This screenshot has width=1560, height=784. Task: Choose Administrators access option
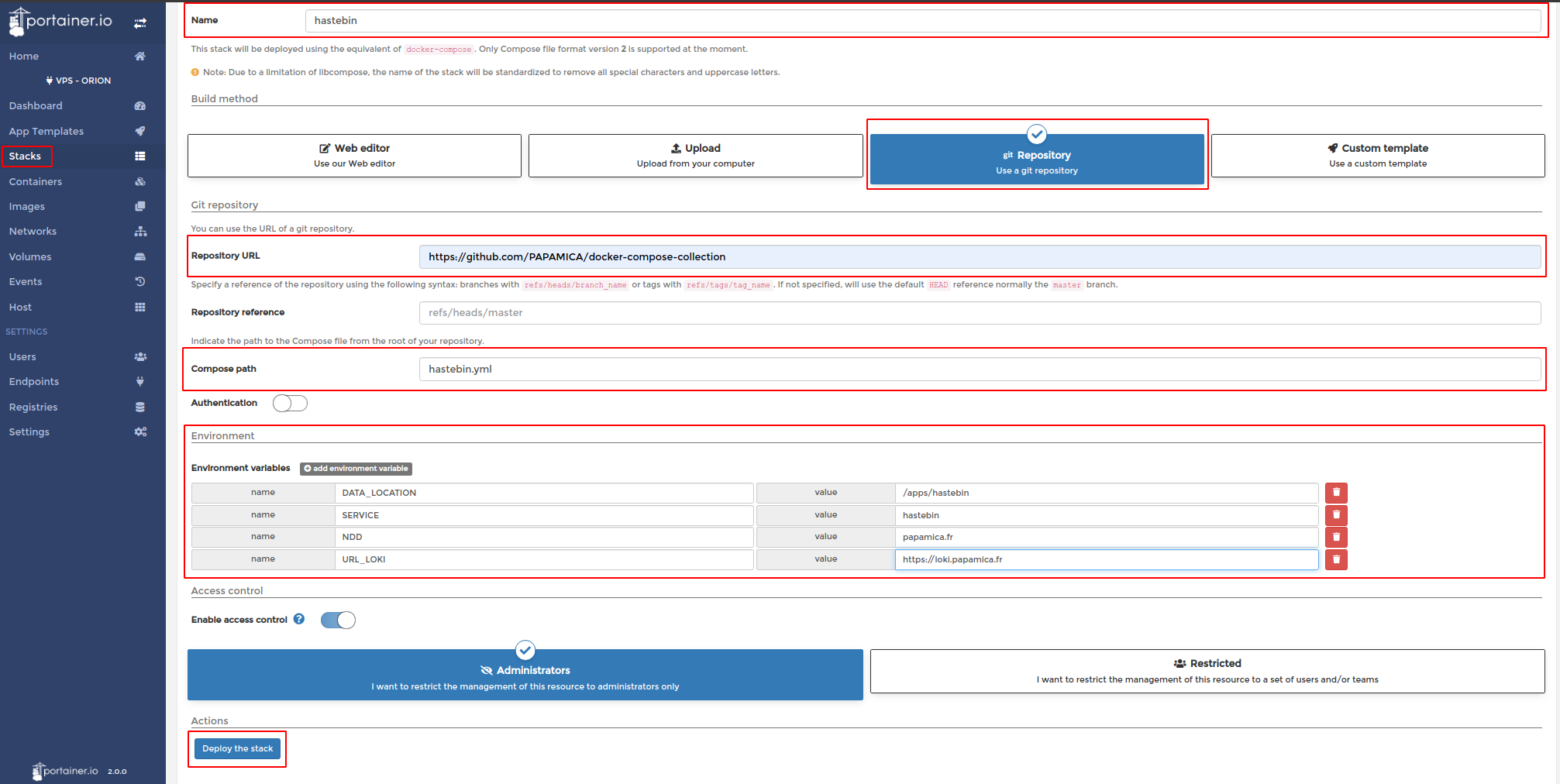point(525,674)
